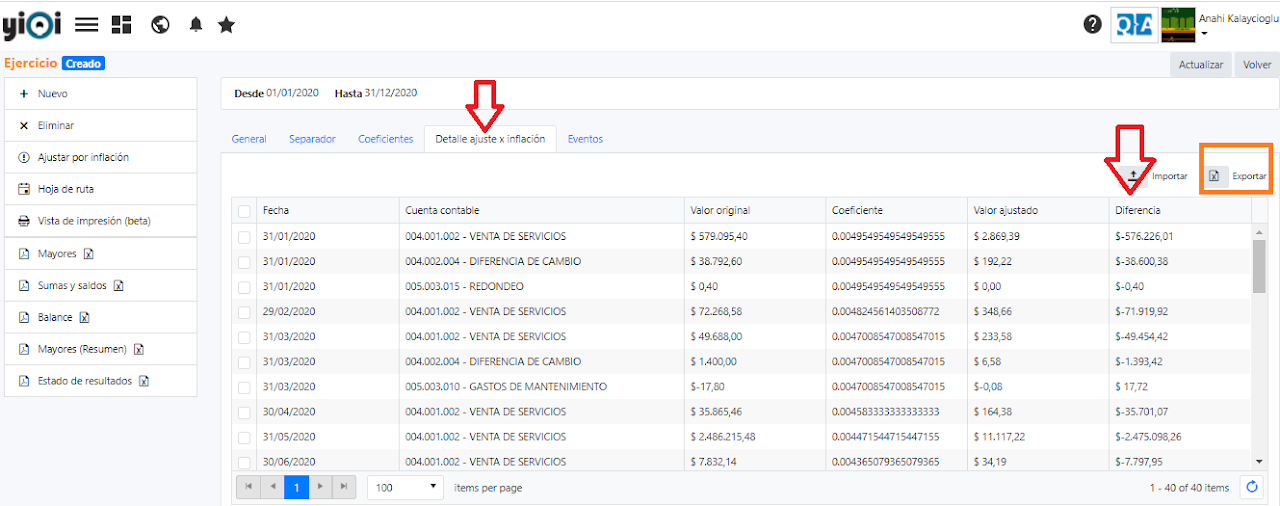Toggle select-all checkbox in table header
Viewport: 1280px width, 506px height.
(245, 211)
